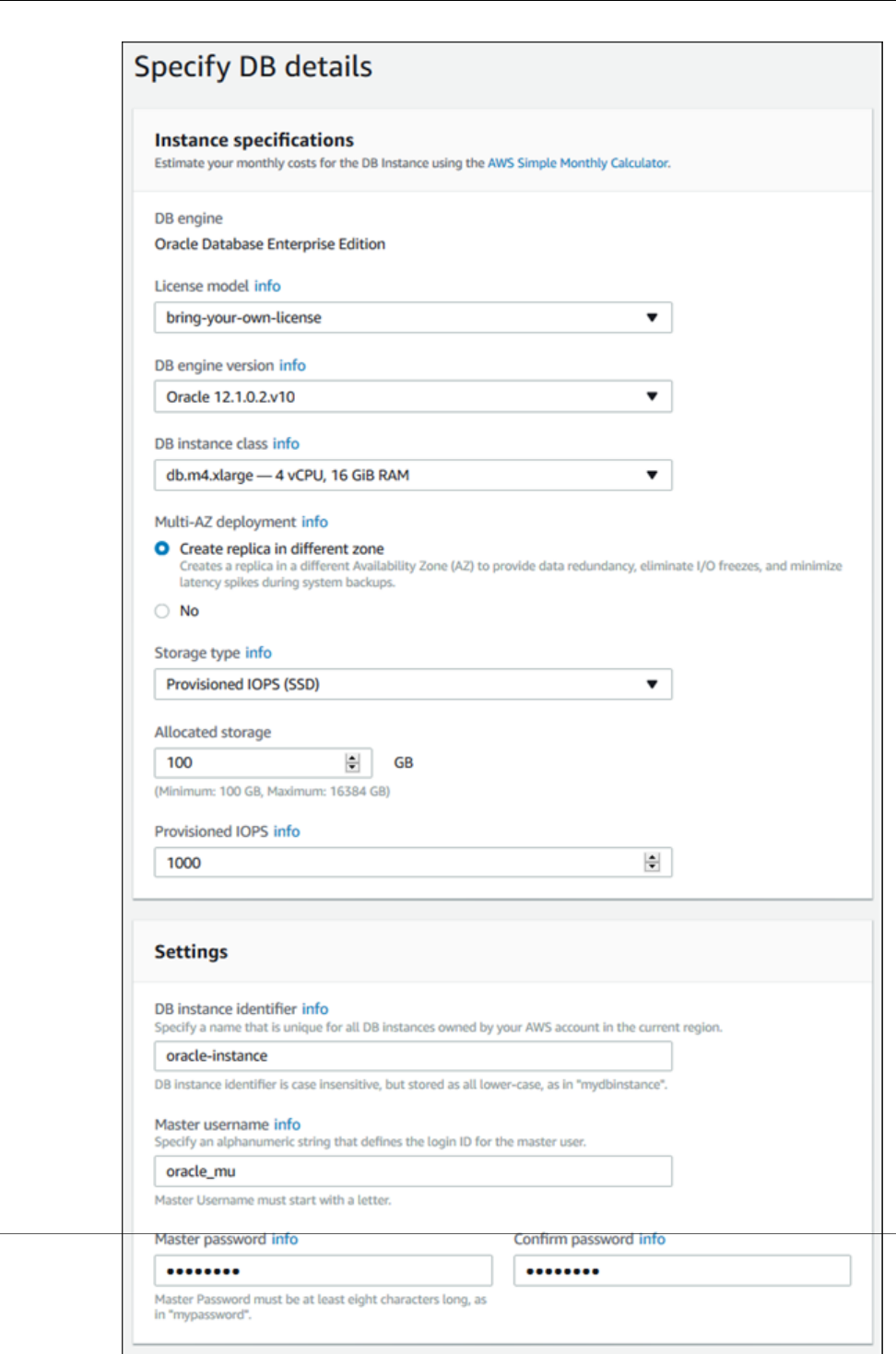The height and width of the screenshot is (1354, 896).
Task: Open the Multi-AZ deployment info link
Action: pos(314,522)
